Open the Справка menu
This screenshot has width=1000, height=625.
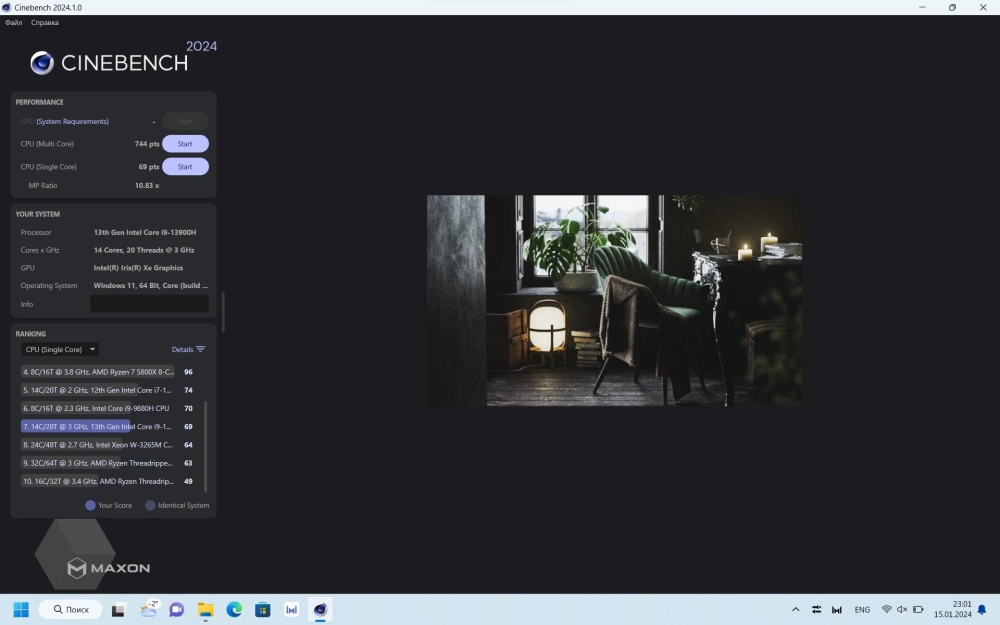[x=45, y=22]
